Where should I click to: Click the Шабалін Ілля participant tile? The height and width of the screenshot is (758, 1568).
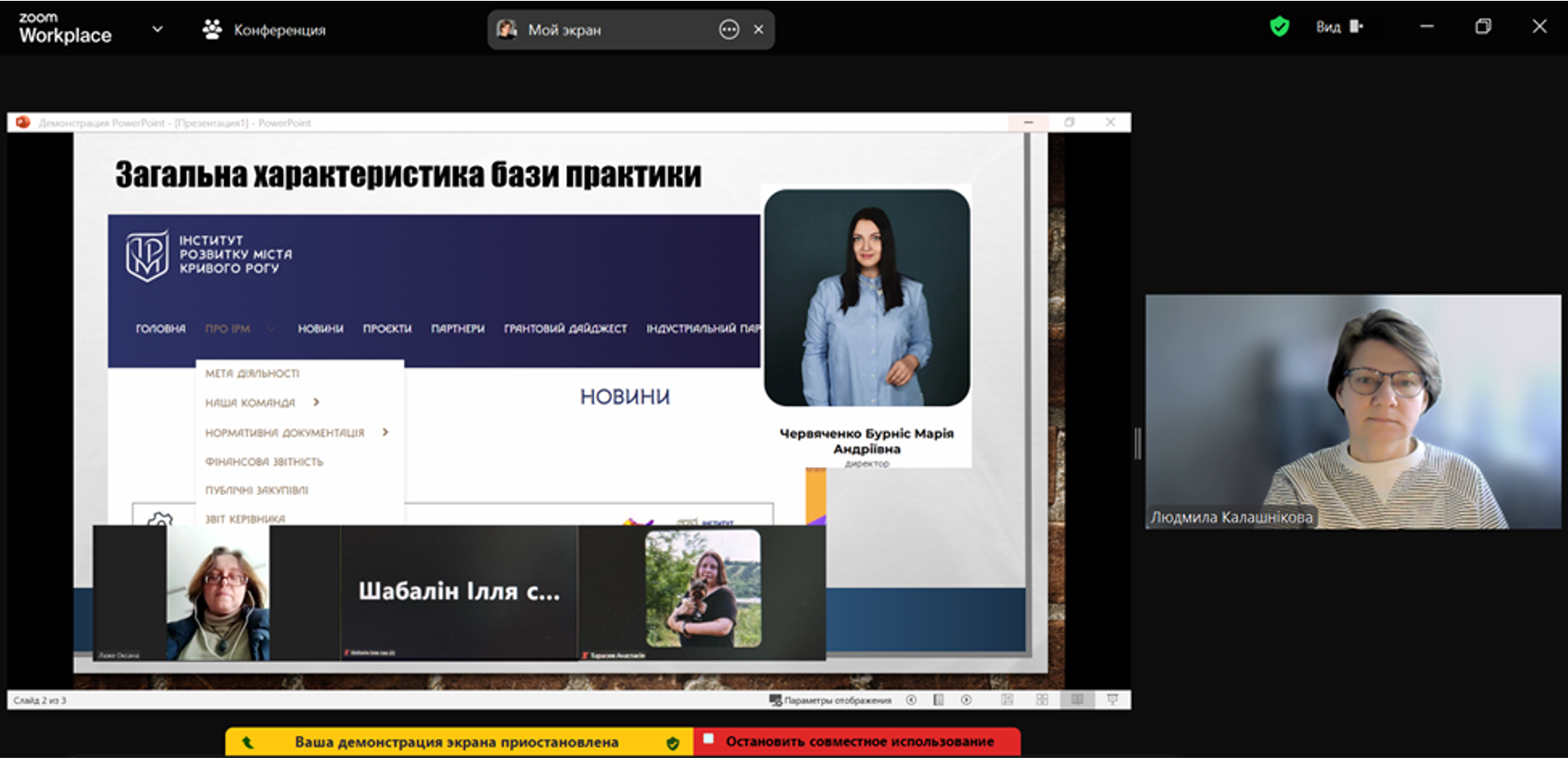(x=459, y=592)
